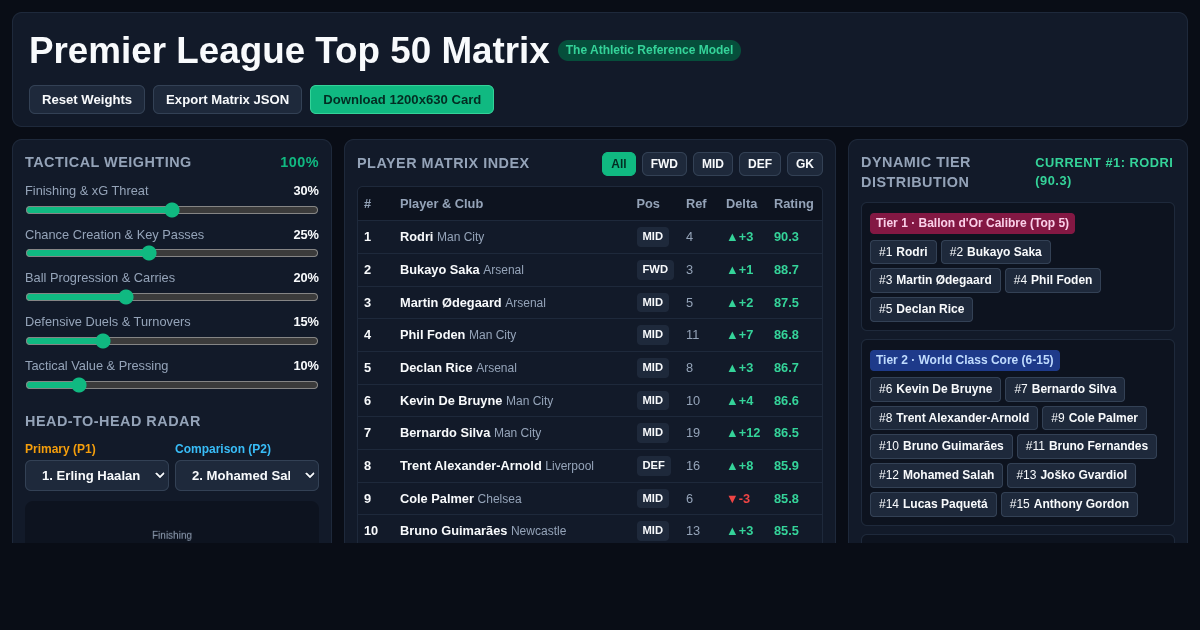Viewport: 1200px width, 630px height.
Task: Click the #3 Martin Ødegaard tier chip
Action: pos(935,280)
